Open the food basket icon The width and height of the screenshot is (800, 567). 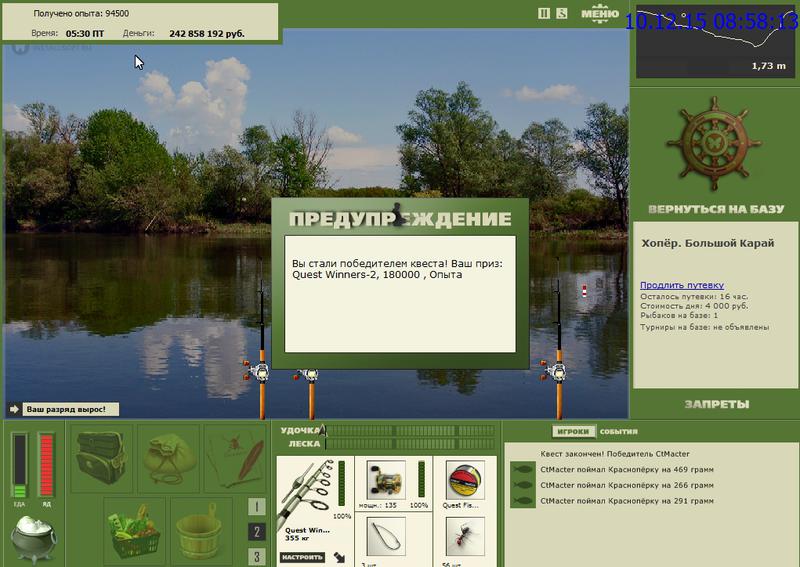135,531
